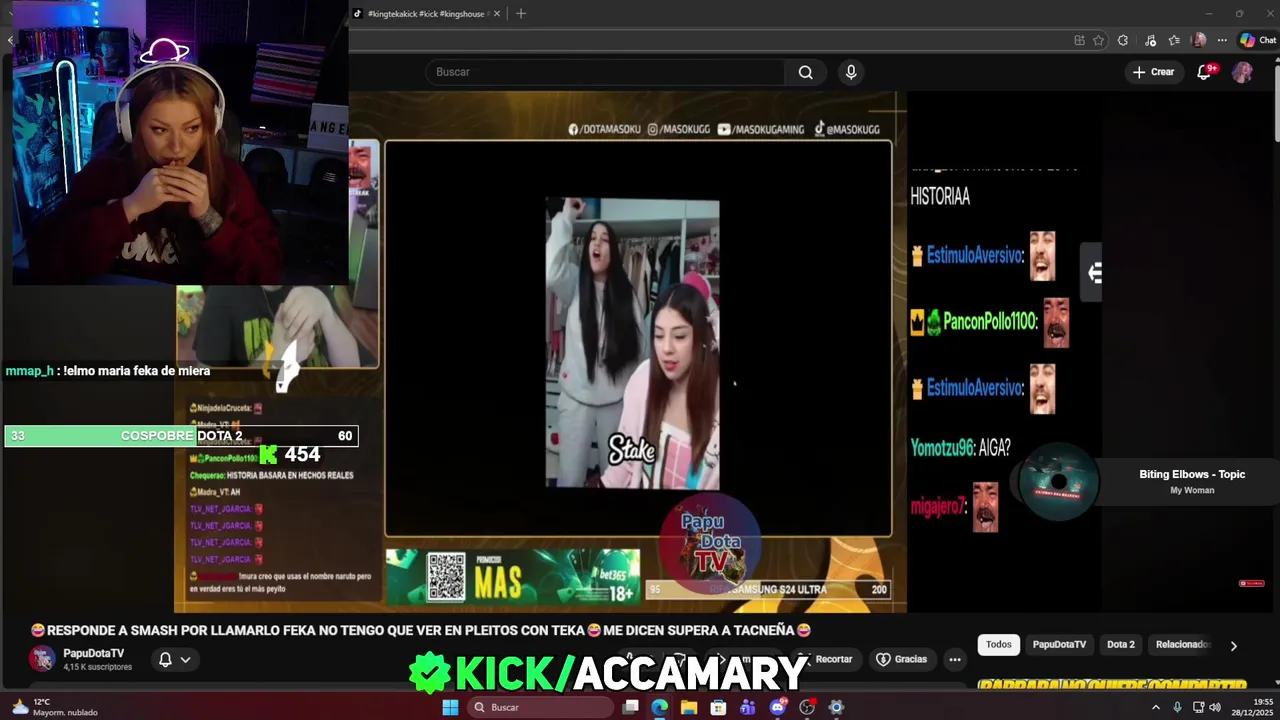Open Microsoft Edge from taskbar

click(659, 707)
